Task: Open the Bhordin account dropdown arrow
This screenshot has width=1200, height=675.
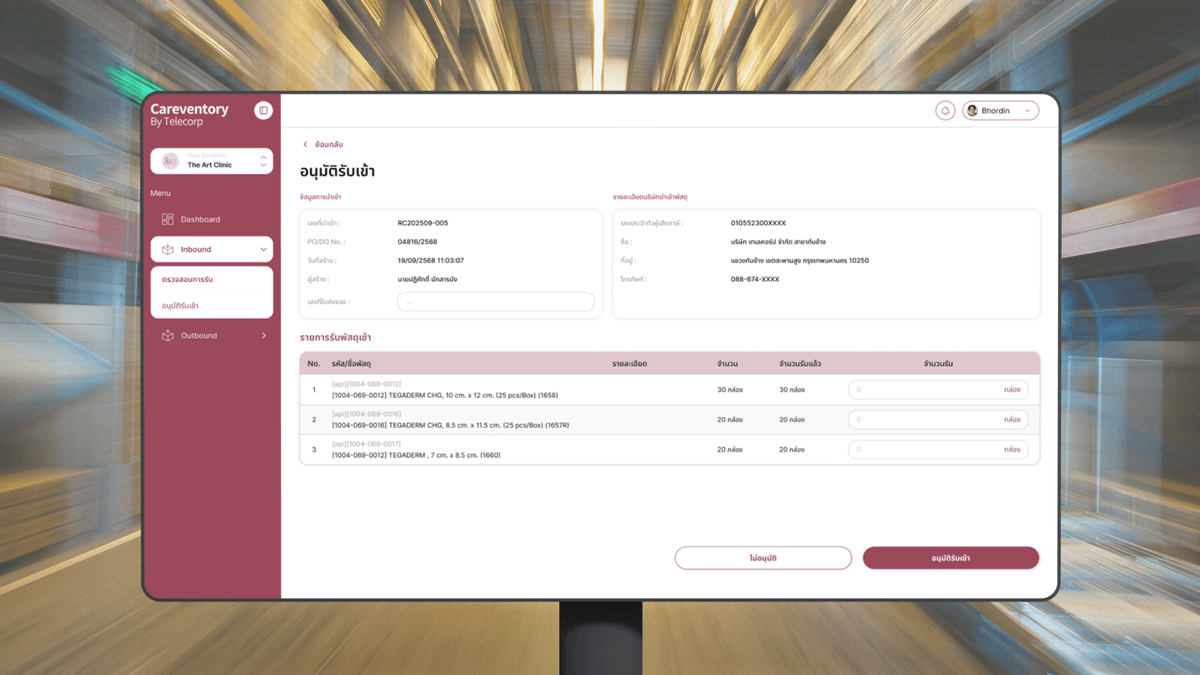Action: click(1027, 111)
